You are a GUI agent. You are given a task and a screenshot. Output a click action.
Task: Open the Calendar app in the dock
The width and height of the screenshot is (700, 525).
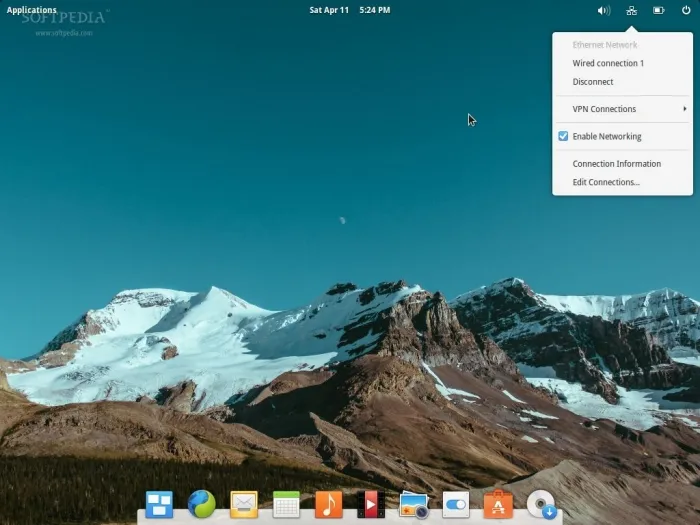[x=286, y=504]
